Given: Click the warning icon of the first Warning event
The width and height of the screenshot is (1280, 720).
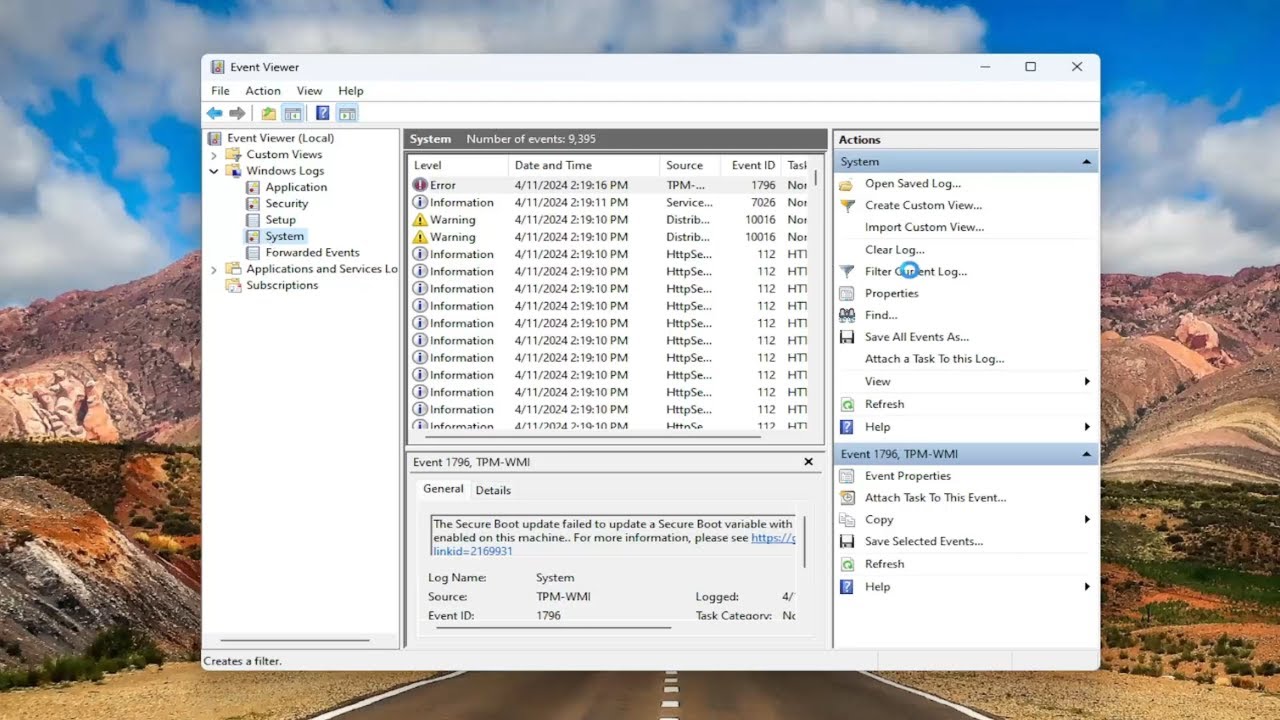Looking at the screenshot, I should pyautogui.click(x=420, y=220).
